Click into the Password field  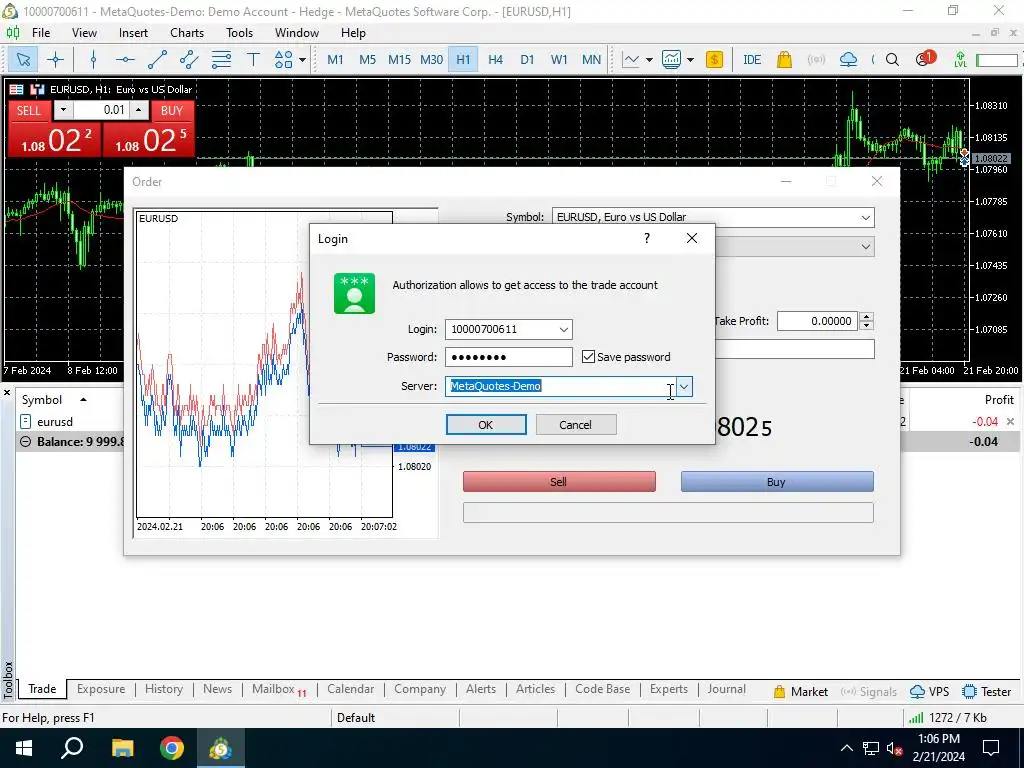[x=509, y=357]
